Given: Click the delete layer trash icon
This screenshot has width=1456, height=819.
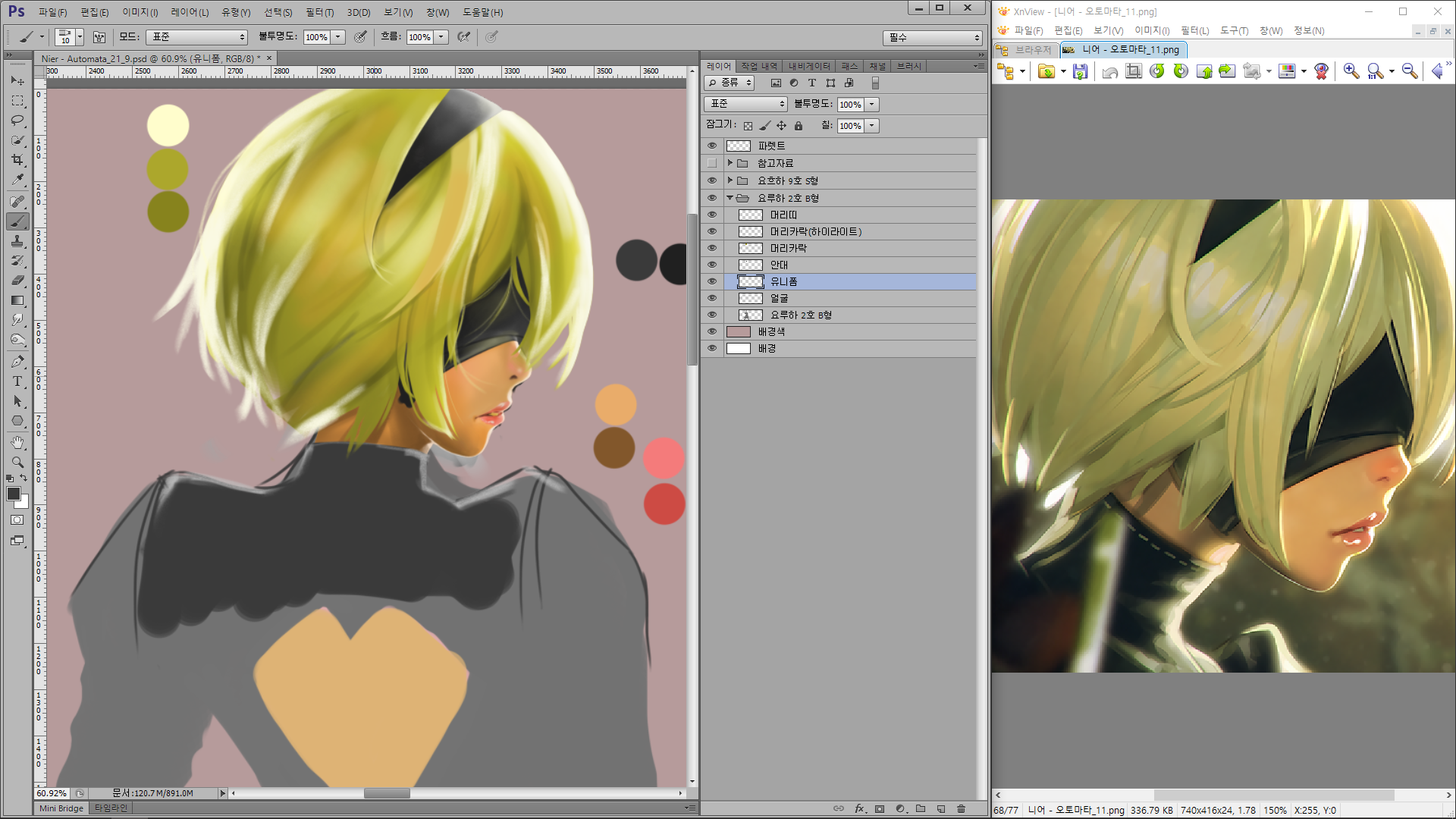Looking at the screenshot, I should tap(961, 808).
